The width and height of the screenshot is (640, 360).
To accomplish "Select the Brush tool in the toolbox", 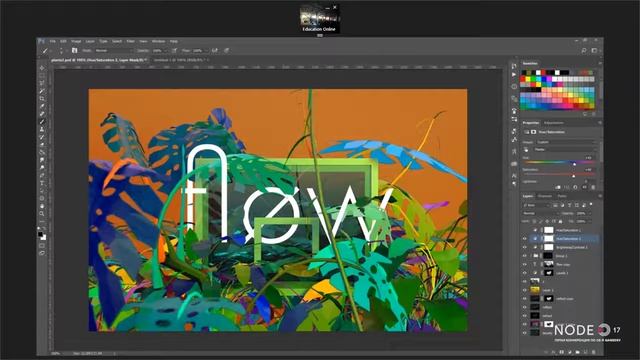I will pos(42,122).
